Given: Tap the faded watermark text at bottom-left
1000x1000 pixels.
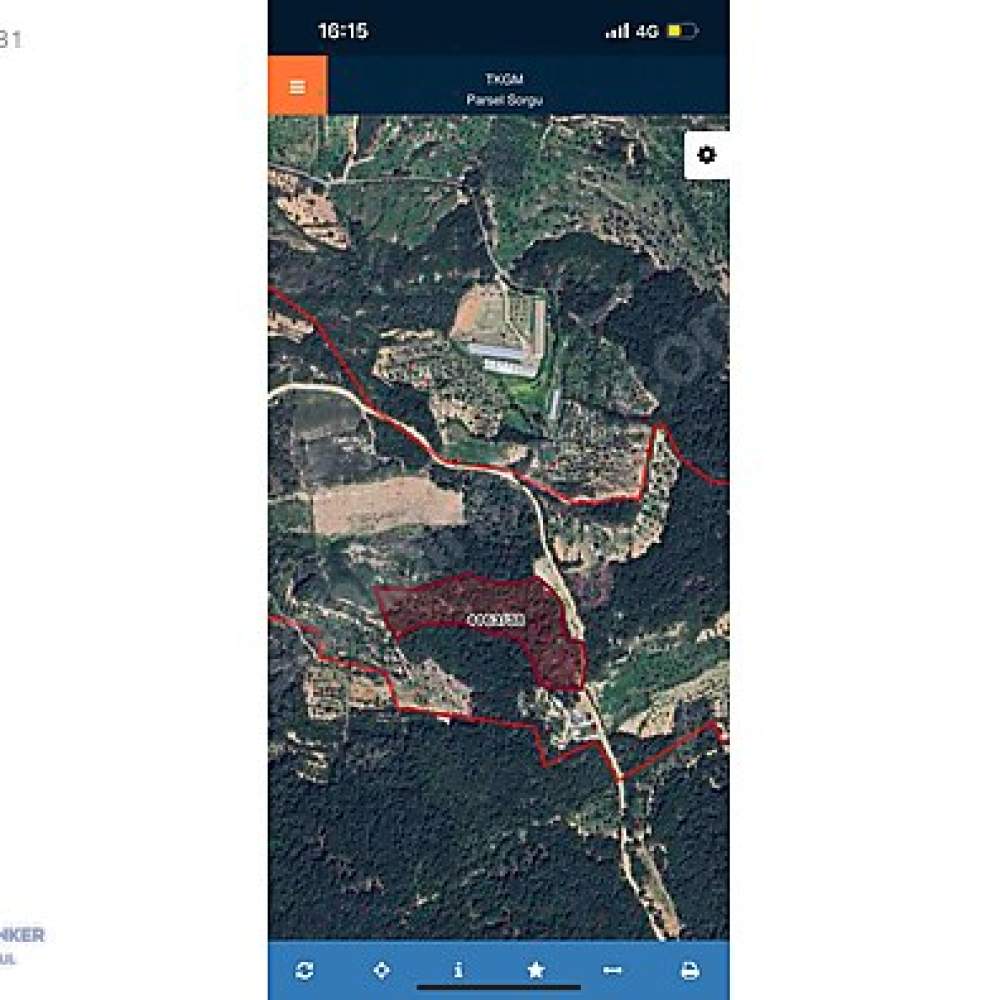Looking at the screenshot, I should tap(22, 946).
